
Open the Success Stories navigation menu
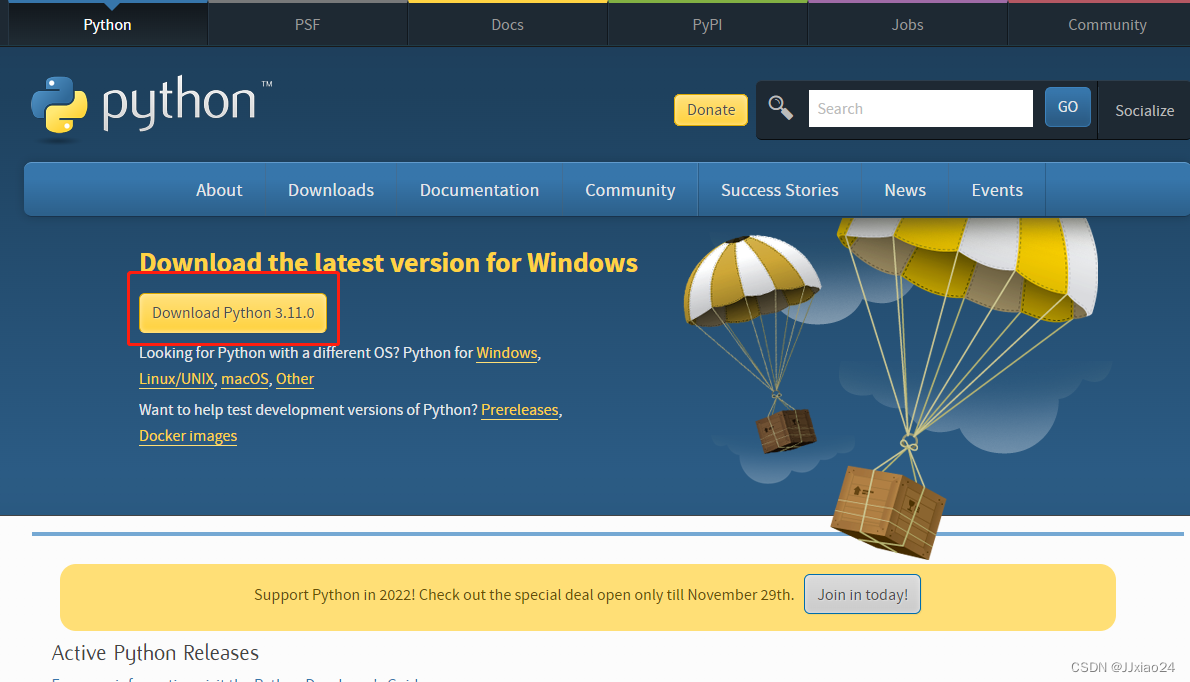779,190
